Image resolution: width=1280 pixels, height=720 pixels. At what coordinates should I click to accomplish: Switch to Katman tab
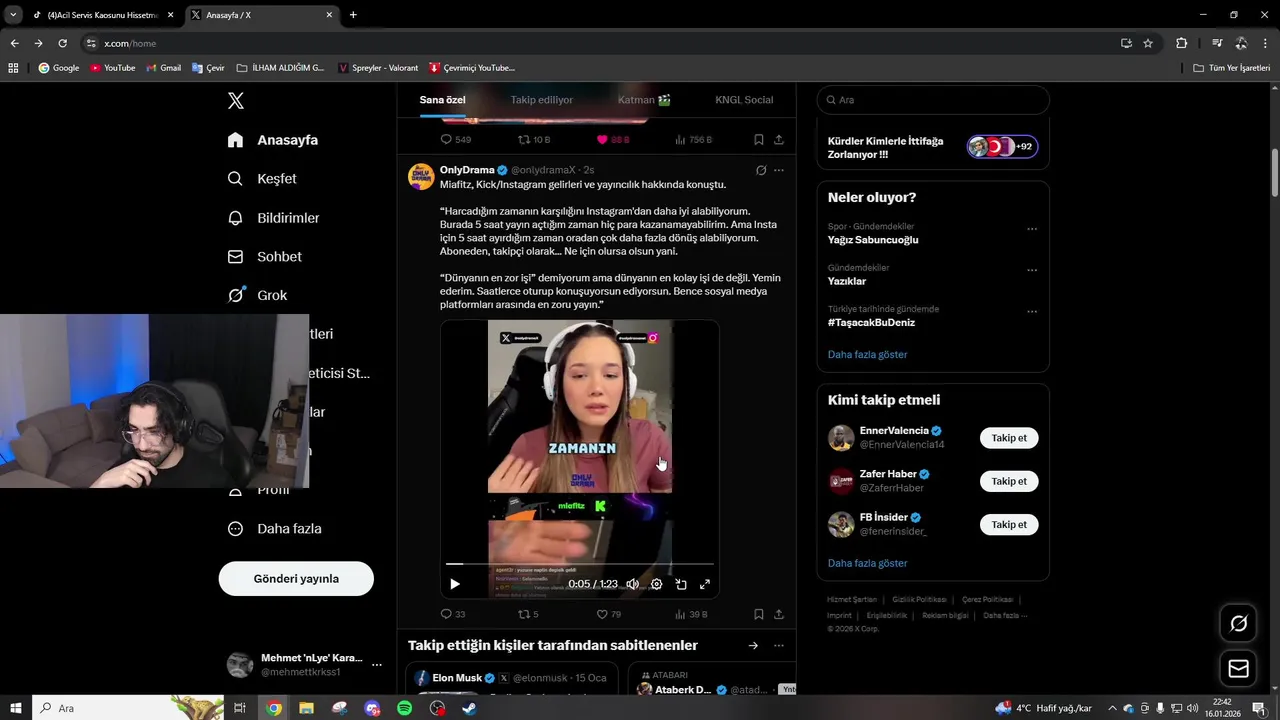(644, 100)
